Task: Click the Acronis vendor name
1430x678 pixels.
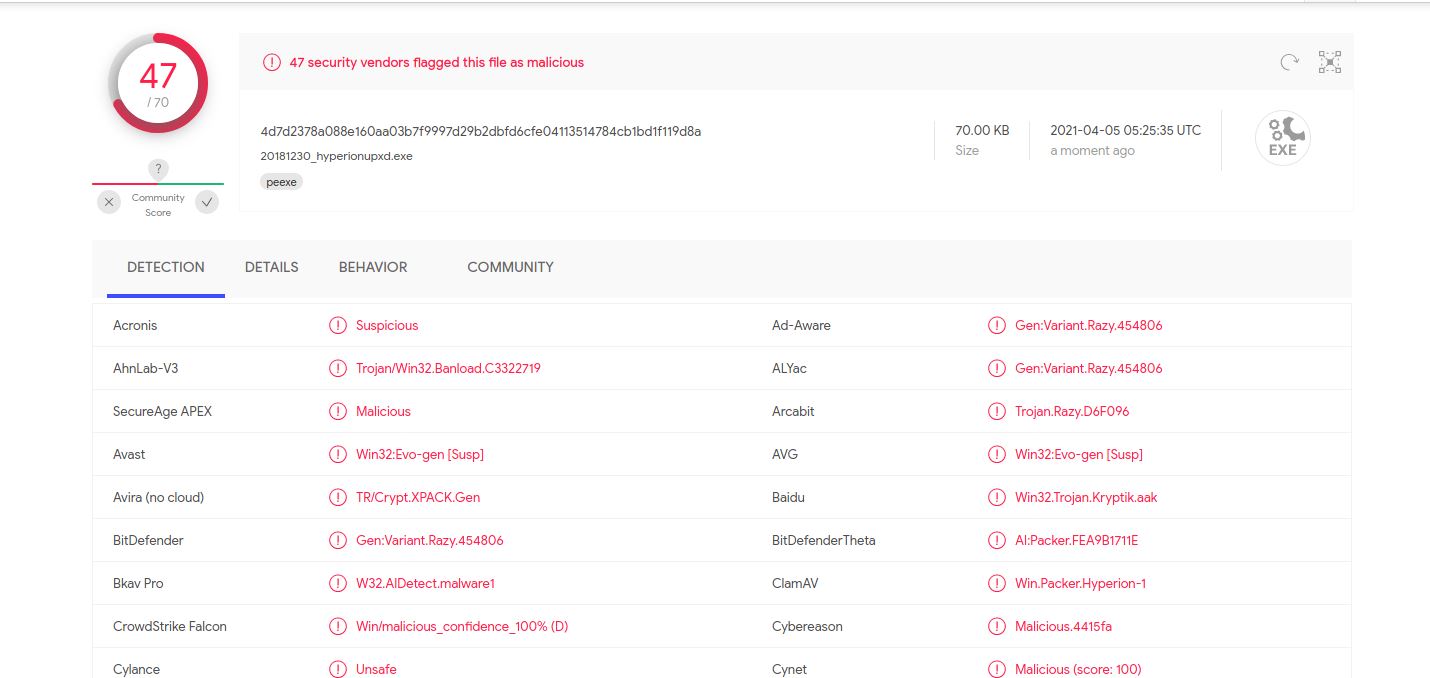Action: 135,325
